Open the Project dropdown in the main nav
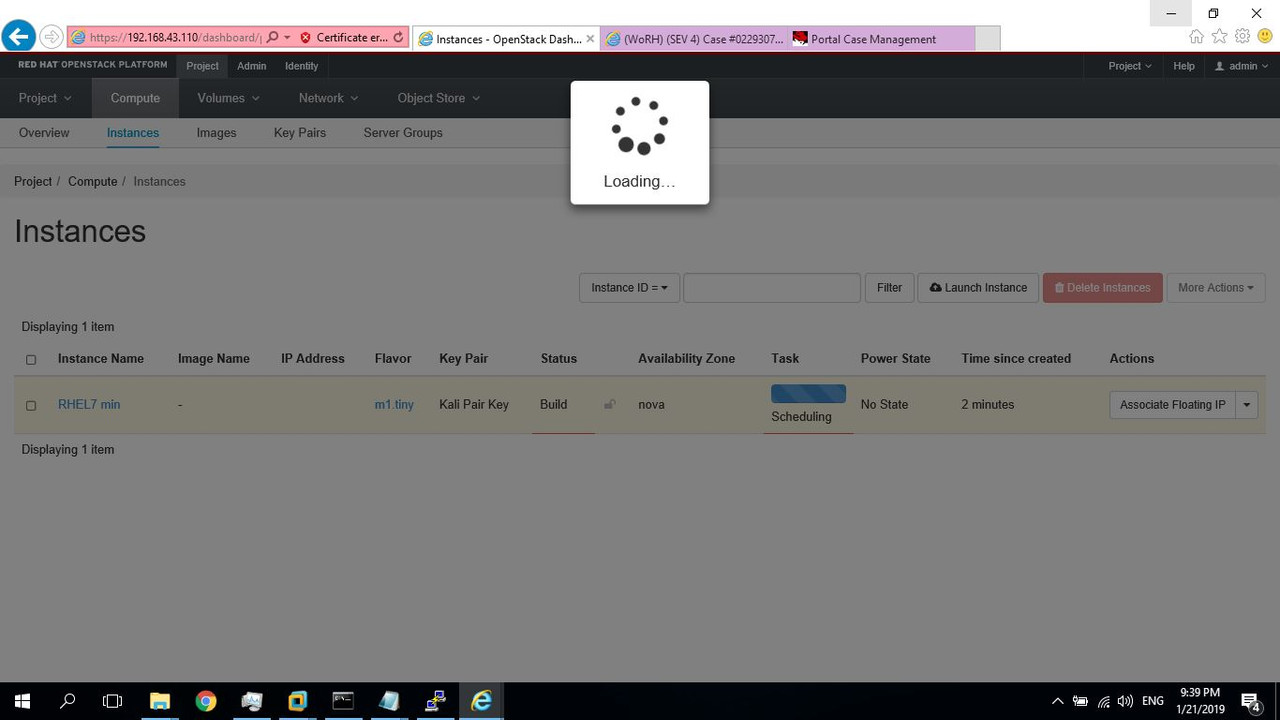 (45, 98)
